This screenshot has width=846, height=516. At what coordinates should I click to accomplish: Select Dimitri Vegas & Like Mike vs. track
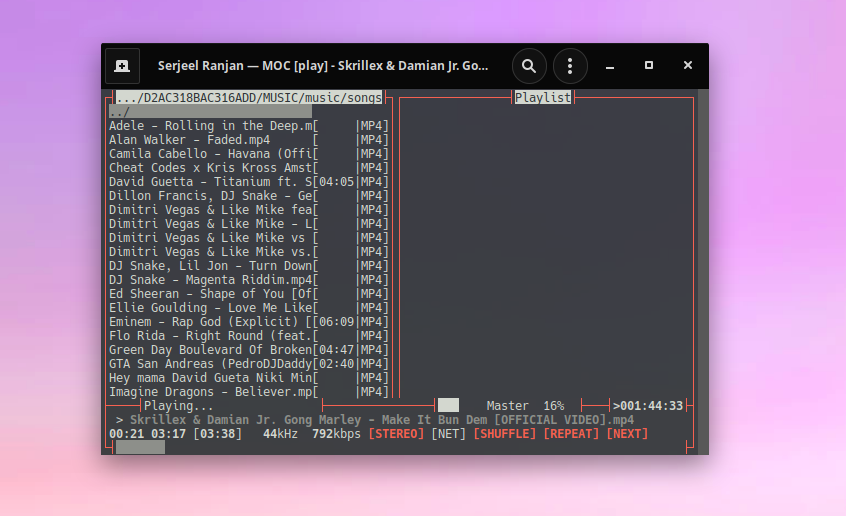click(248, 252)
